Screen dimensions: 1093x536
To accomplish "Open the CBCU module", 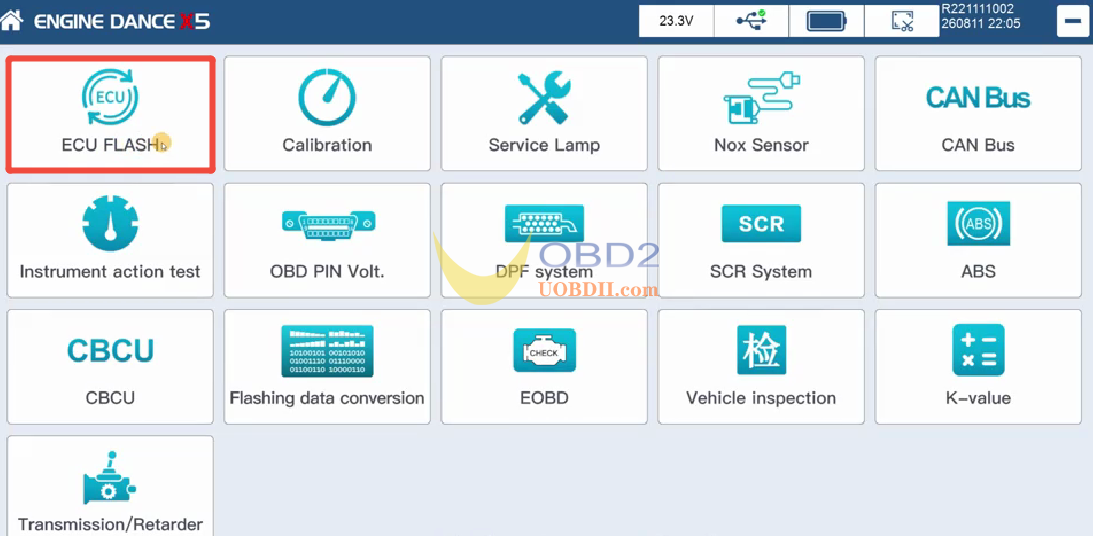I will (x=110, y=367).
